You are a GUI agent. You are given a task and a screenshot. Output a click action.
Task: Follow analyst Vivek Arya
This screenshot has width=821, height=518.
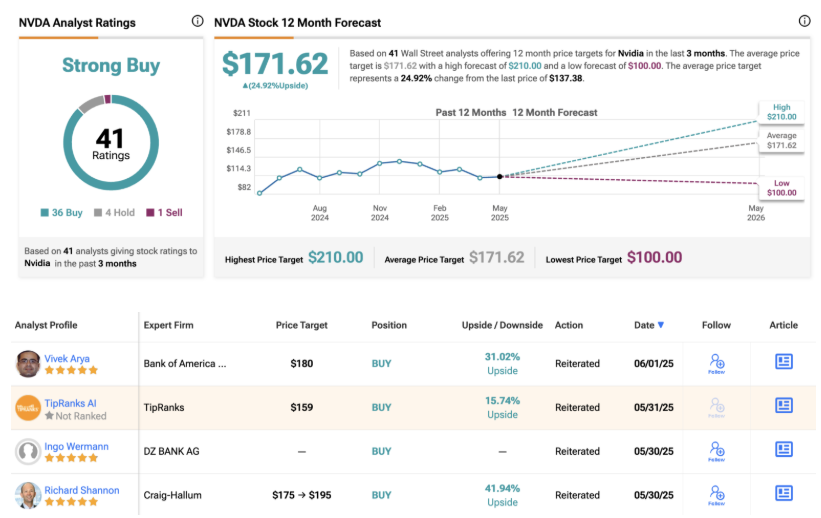(716, 363)
